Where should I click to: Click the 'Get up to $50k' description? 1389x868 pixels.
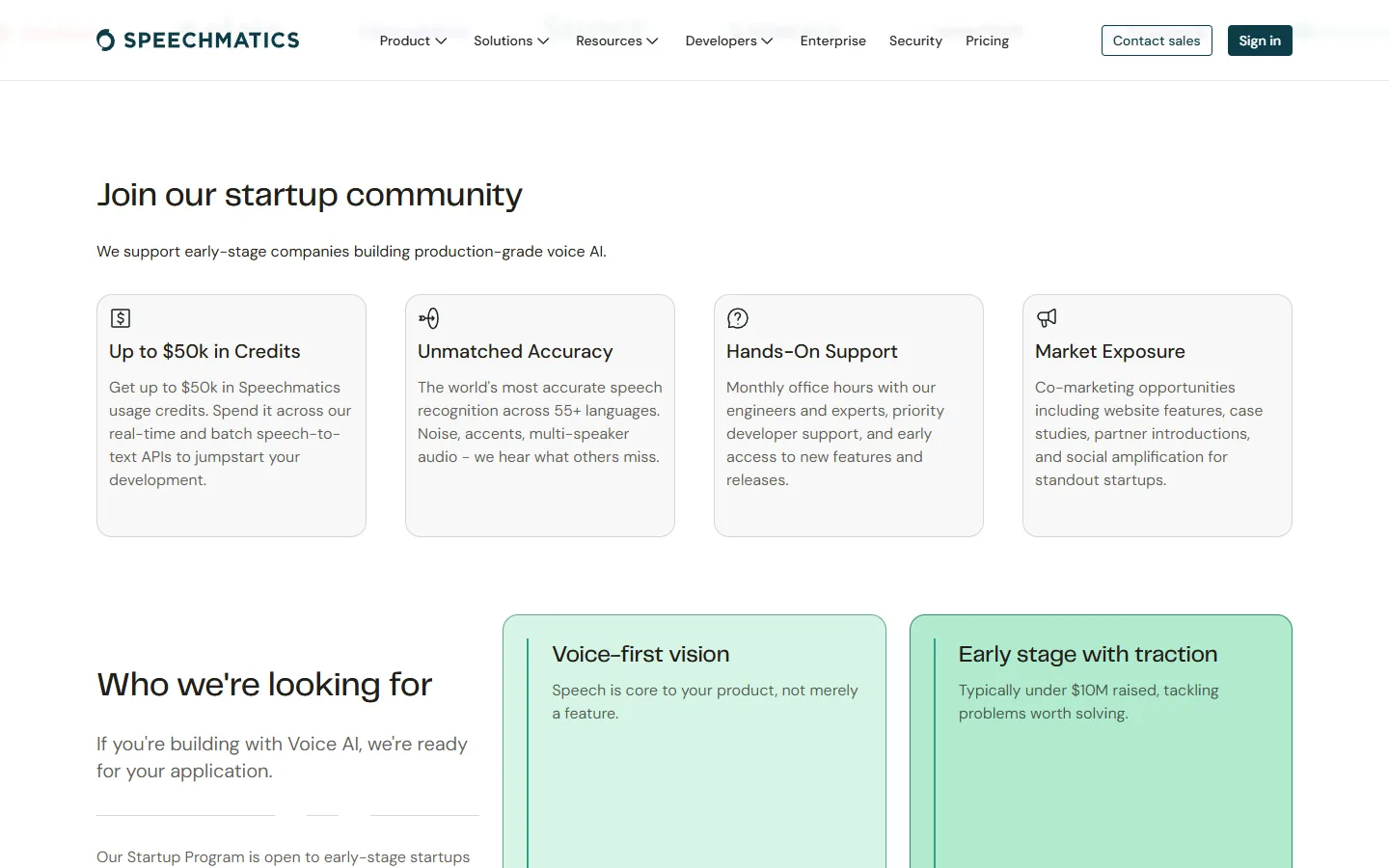(231, 434)
